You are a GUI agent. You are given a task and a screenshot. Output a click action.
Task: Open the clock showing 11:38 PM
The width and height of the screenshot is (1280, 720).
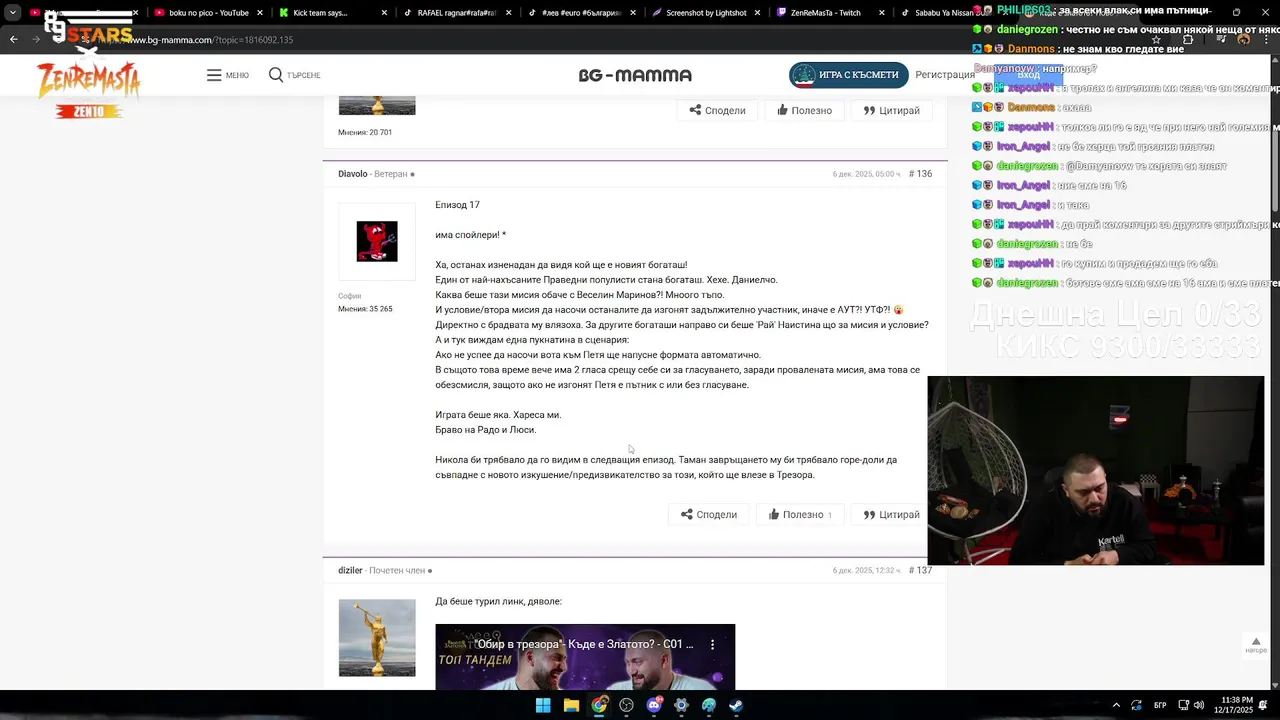1233,705
